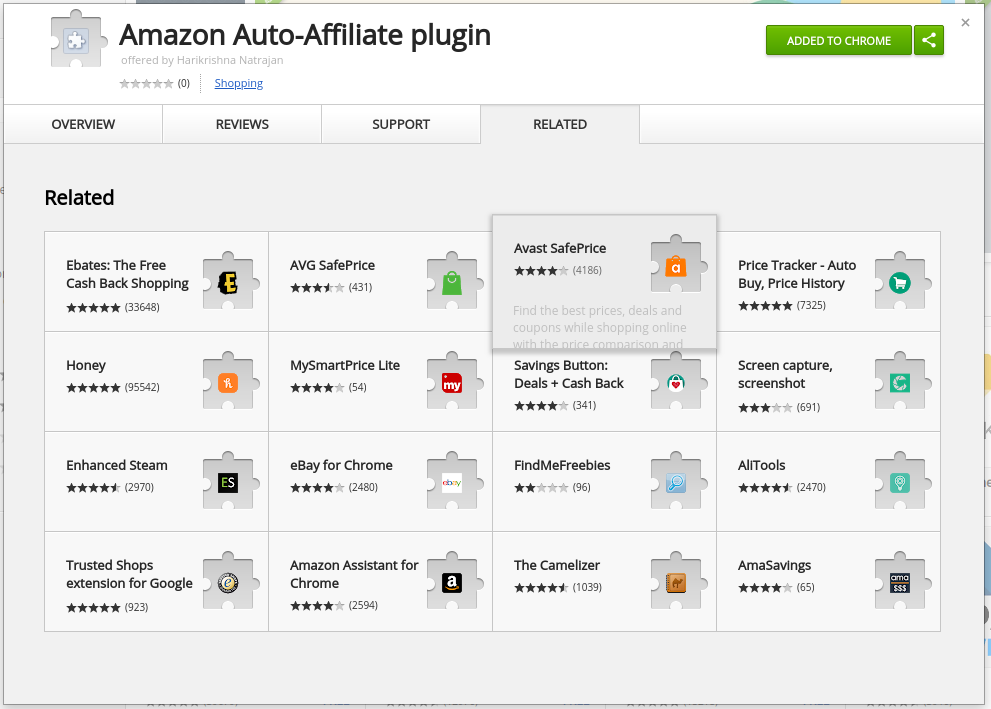Click the Ebates extension icon
991x709 pixels.
228,282
